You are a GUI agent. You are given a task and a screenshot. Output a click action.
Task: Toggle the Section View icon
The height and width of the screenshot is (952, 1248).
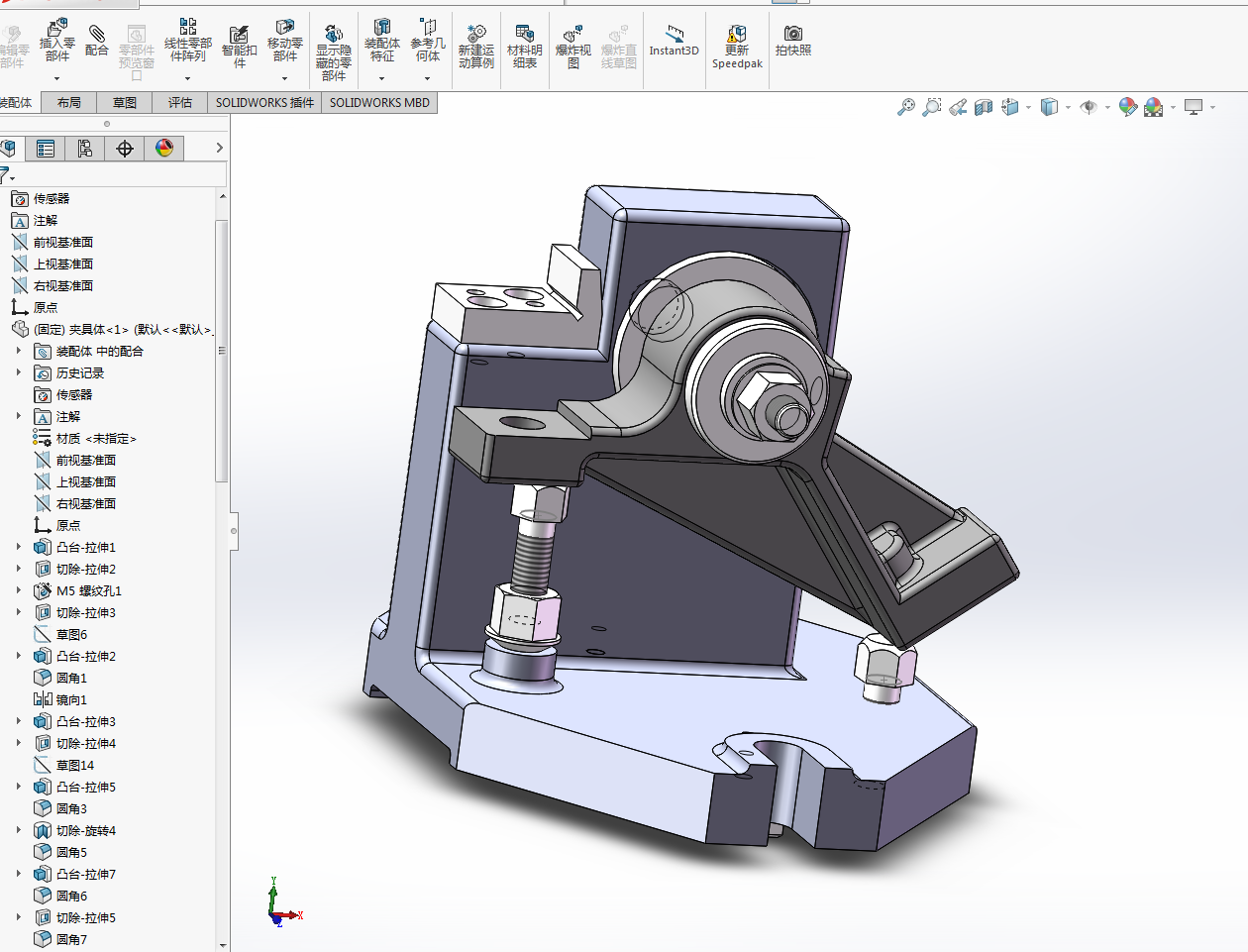pos(984,107)
